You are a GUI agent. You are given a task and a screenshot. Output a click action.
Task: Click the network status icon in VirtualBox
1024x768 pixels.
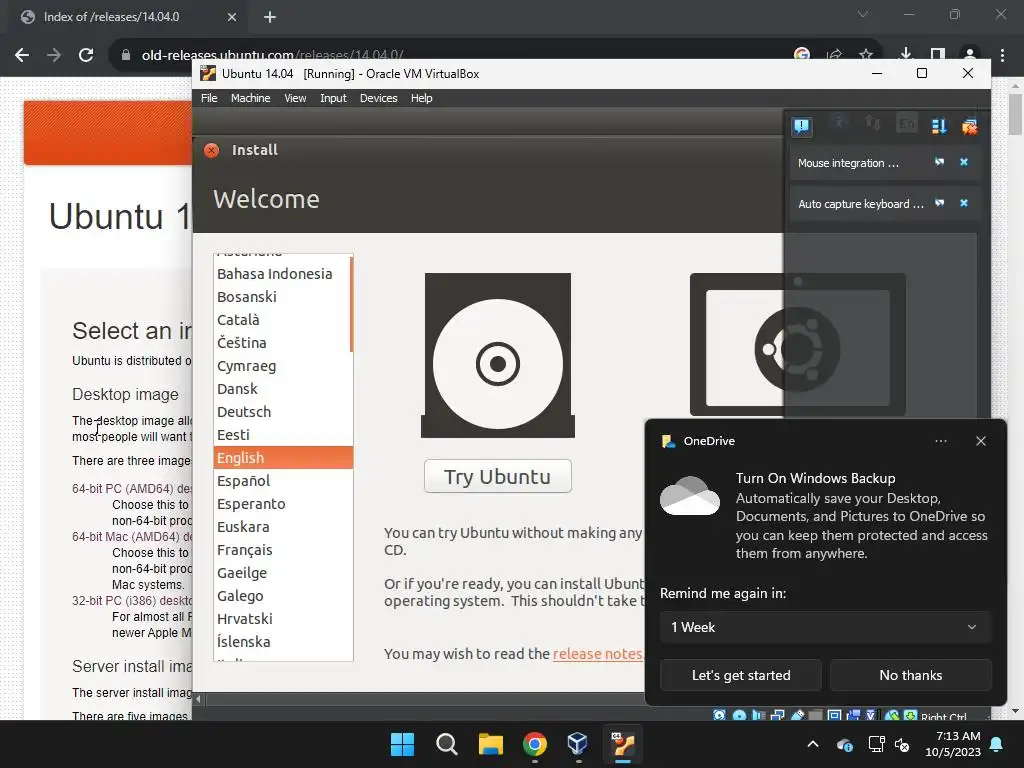pos(777,716)
